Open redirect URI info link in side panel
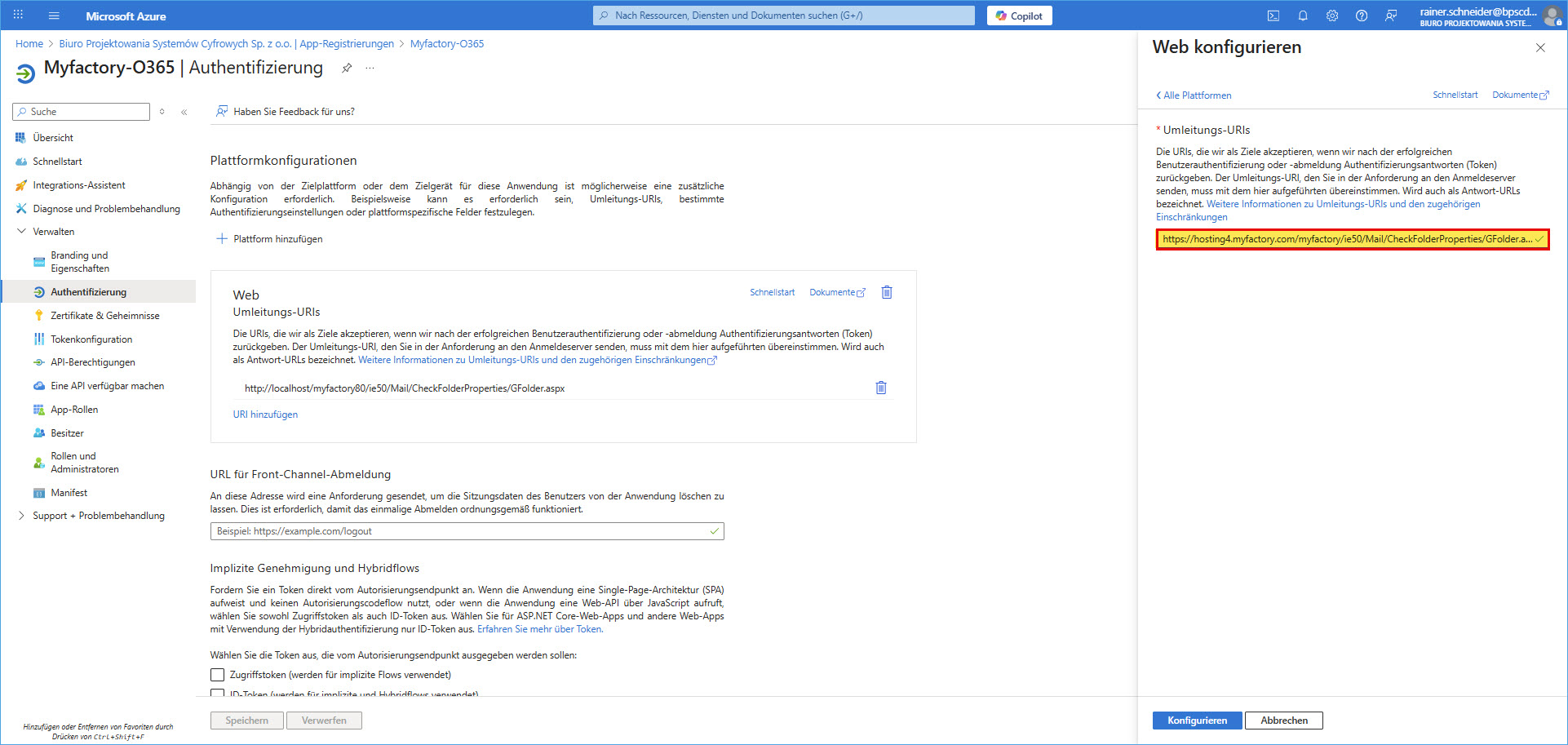 click(x=1318, y=211)
